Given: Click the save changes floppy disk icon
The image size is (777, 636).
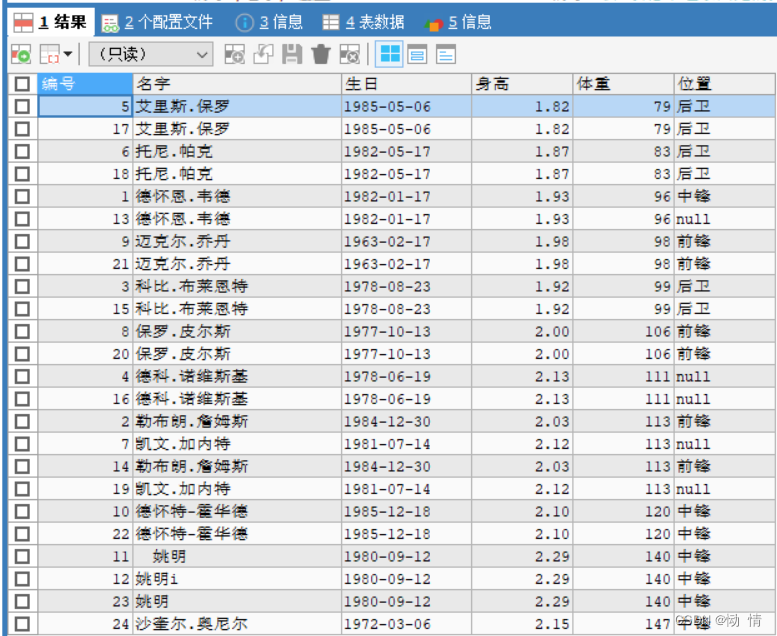Looking at the screenshot, I should point(291,54).
